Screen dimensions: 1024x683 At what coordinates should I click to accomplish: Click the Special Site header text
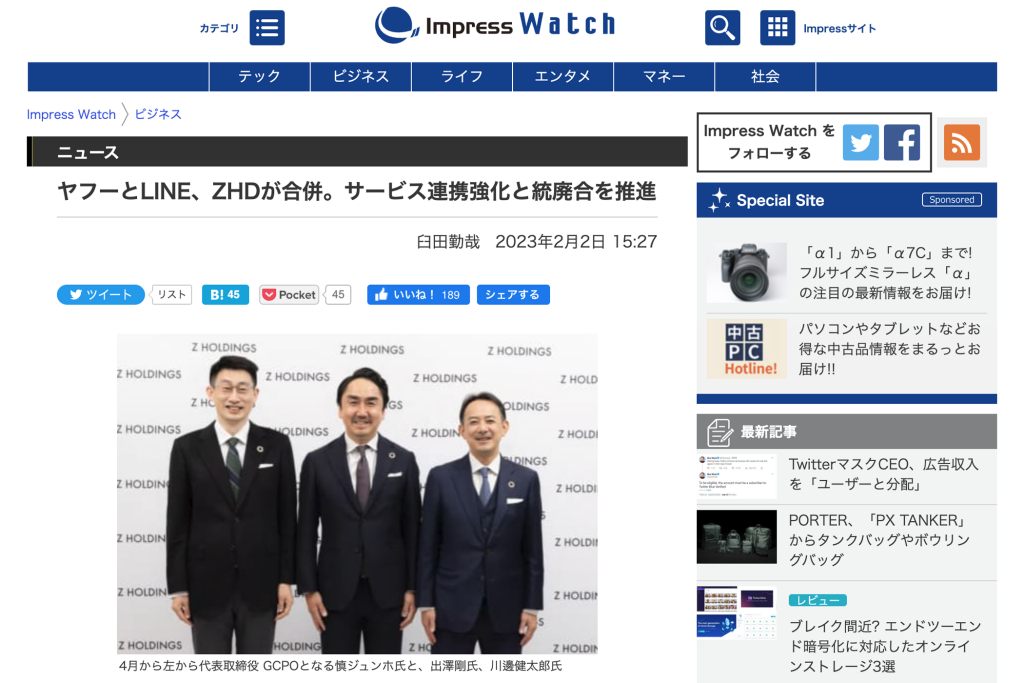[780, 200]
